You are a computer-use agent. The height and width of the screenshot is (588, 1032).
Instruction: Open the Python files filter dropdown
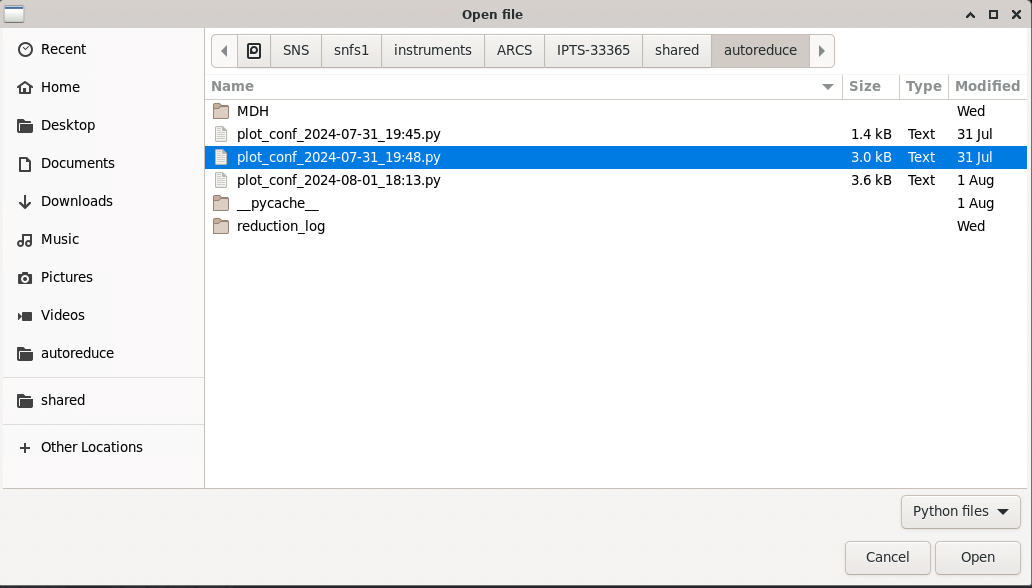click(x=960, y=511)
